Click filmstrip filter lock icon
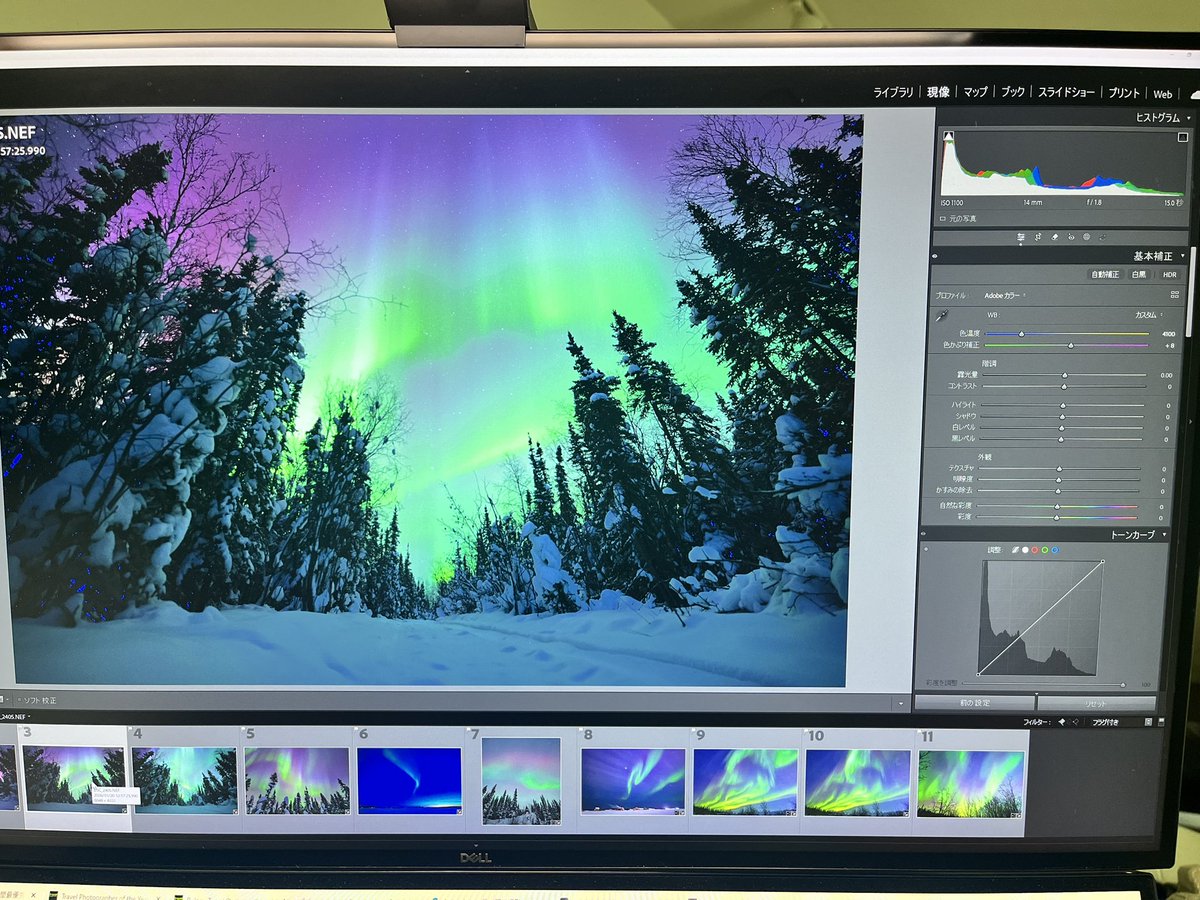 [1148, 722]
